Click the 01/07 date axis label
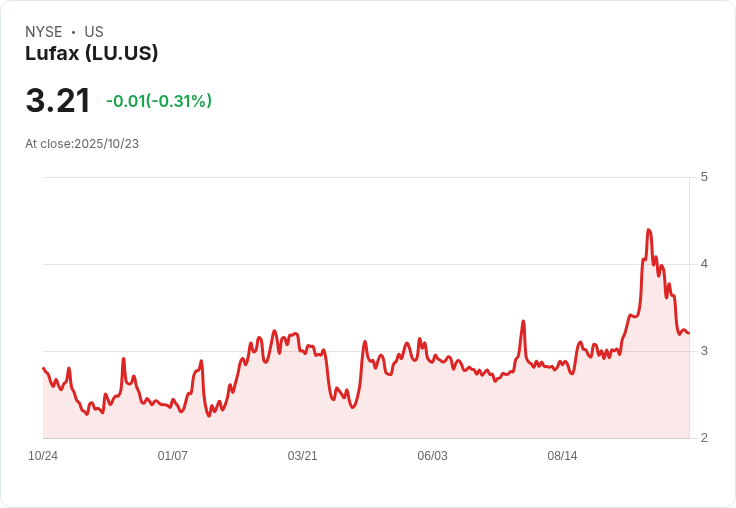 [173, 456]
